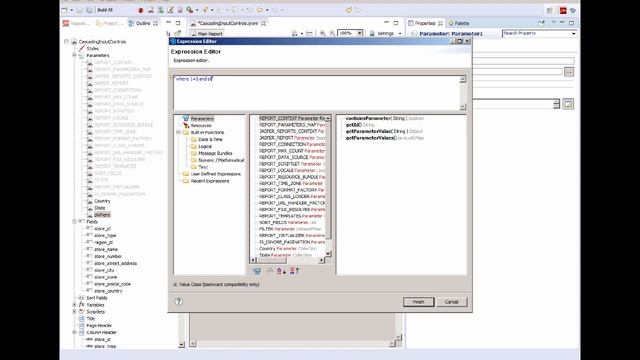This screenshot has width=640, height=360.
Task: Click inside the expression text area
Action: click(x=316, y=93)
